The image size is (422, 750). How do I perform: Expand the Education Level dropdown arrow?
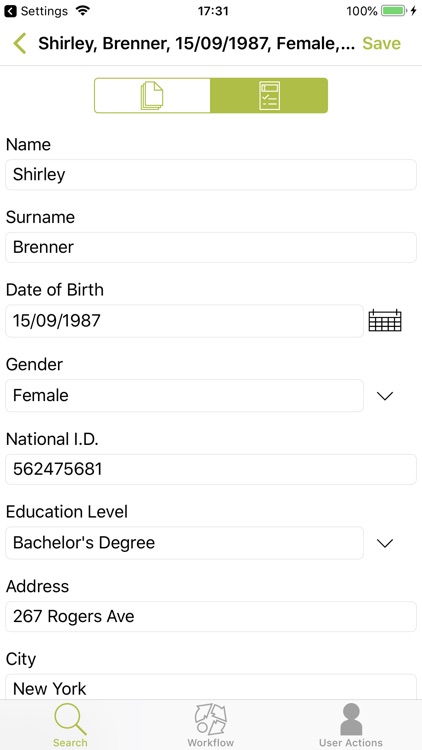(x=385, y=543)
